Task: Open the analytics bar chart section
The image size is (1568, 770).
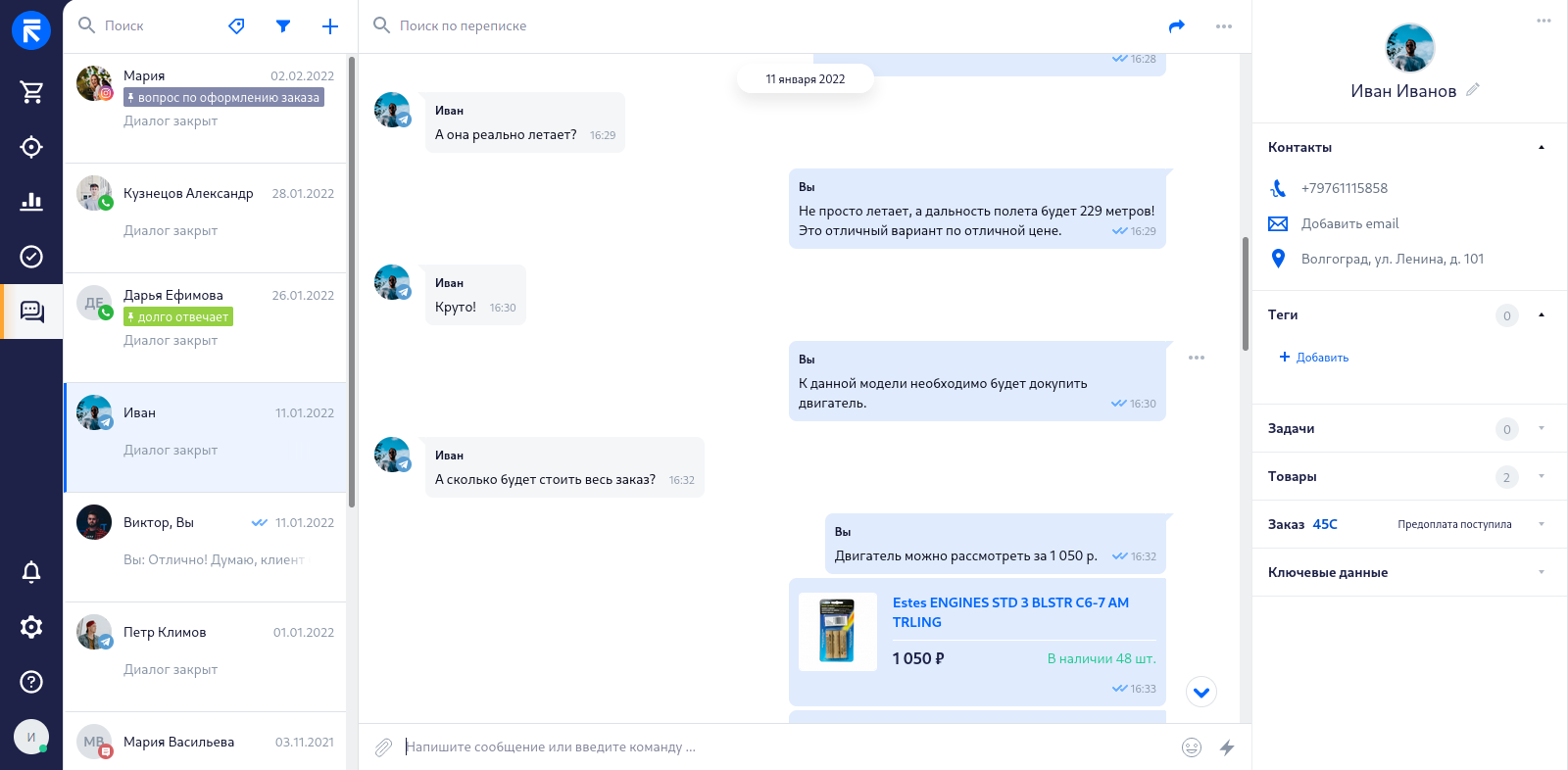Action: [31, 201]
